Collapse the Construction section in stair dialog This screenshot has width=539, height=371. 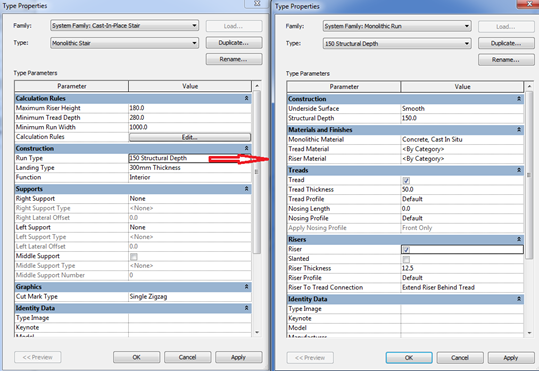pyautogui.click(x=246, y=148)
